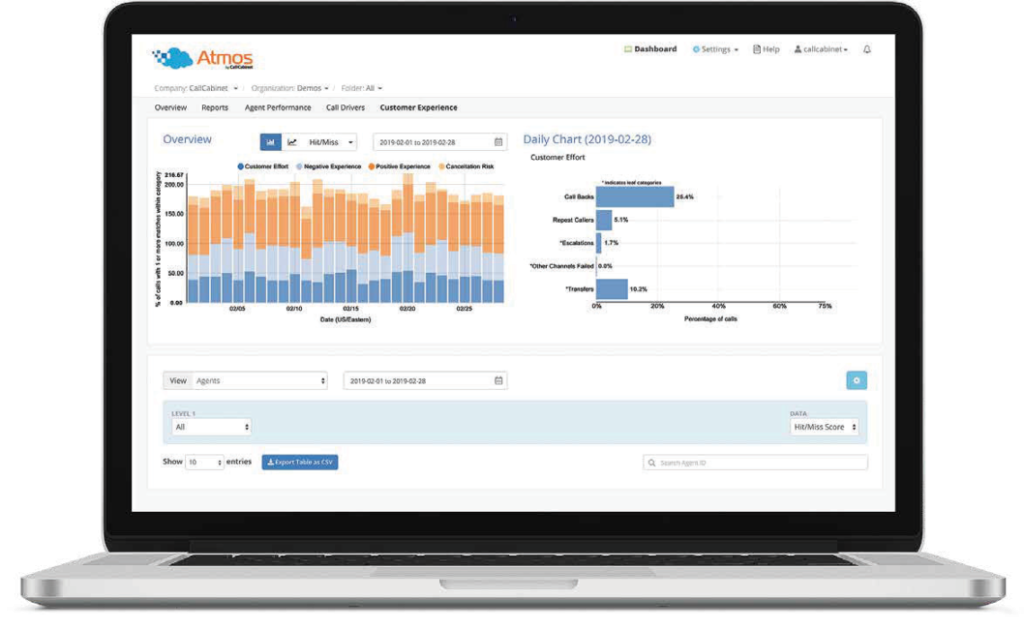The width and height of the screenshot is (1024, 631).
Task: Toggle Cancellation Risk legend series
Action: (466, 166)
